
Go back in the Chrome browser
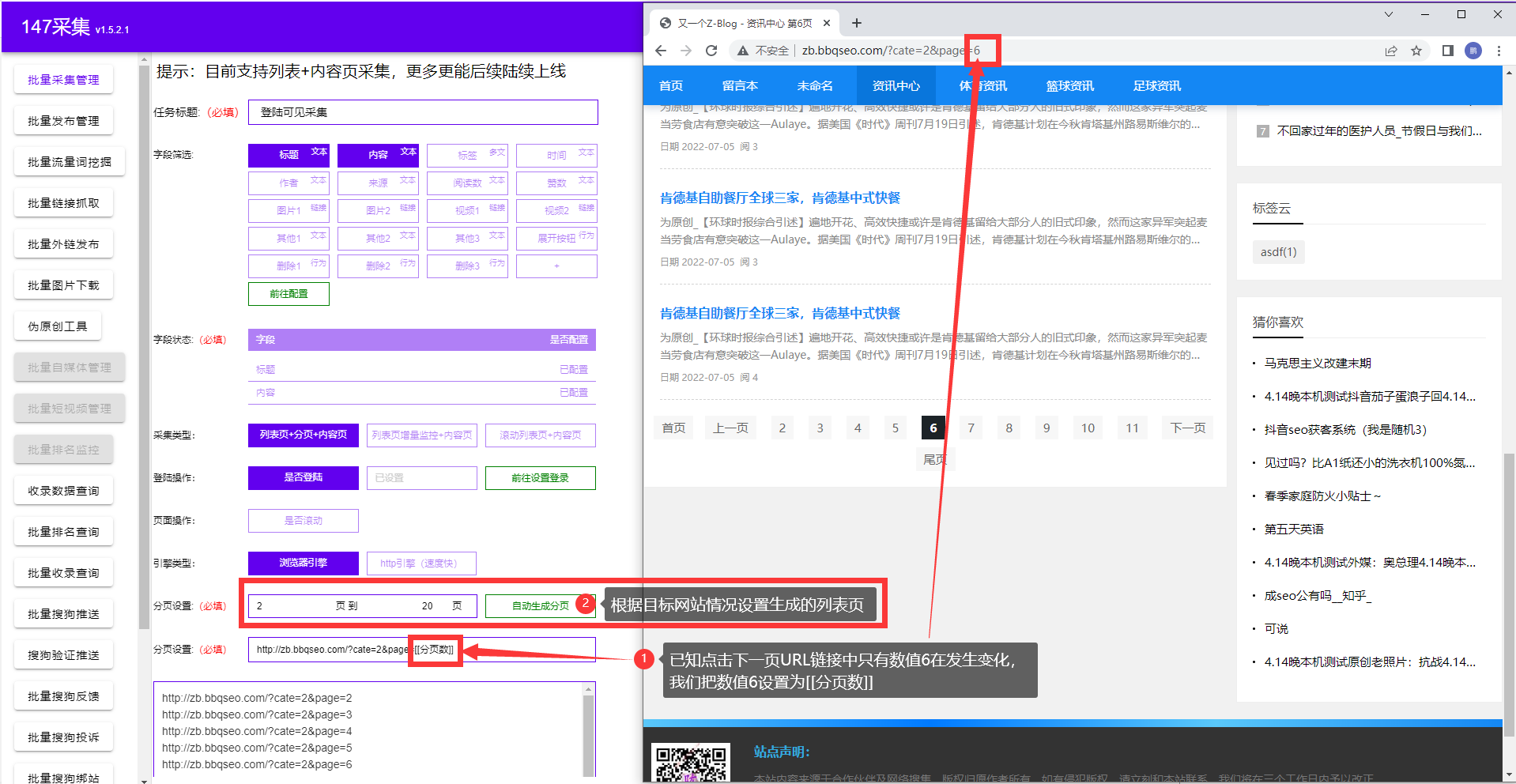pyautogui.click(x=661, y=51)
